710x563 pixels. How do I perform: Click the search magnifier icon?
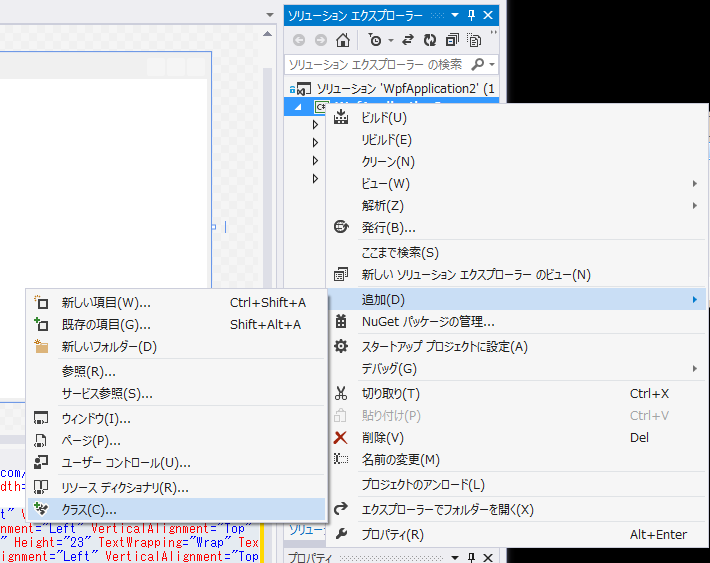pos(477,65)
